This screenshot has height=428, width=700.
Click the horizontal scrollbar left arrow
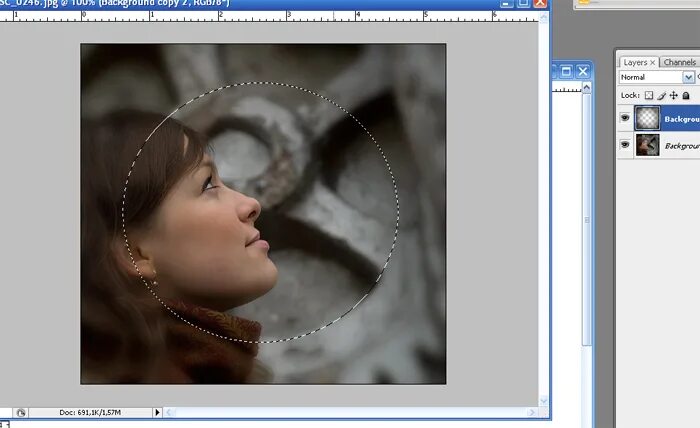169,413
